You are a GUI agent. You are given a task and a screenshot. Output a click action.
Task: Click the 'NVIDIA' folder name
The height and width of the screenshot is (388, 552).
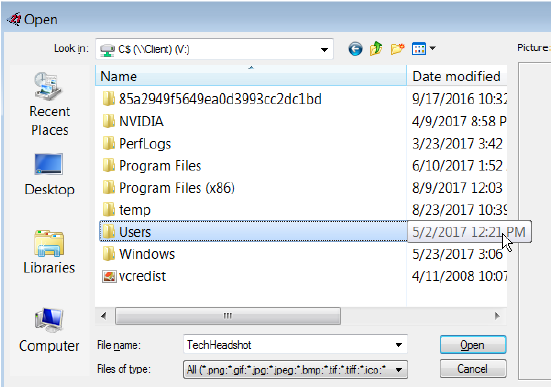click(141, 121)
